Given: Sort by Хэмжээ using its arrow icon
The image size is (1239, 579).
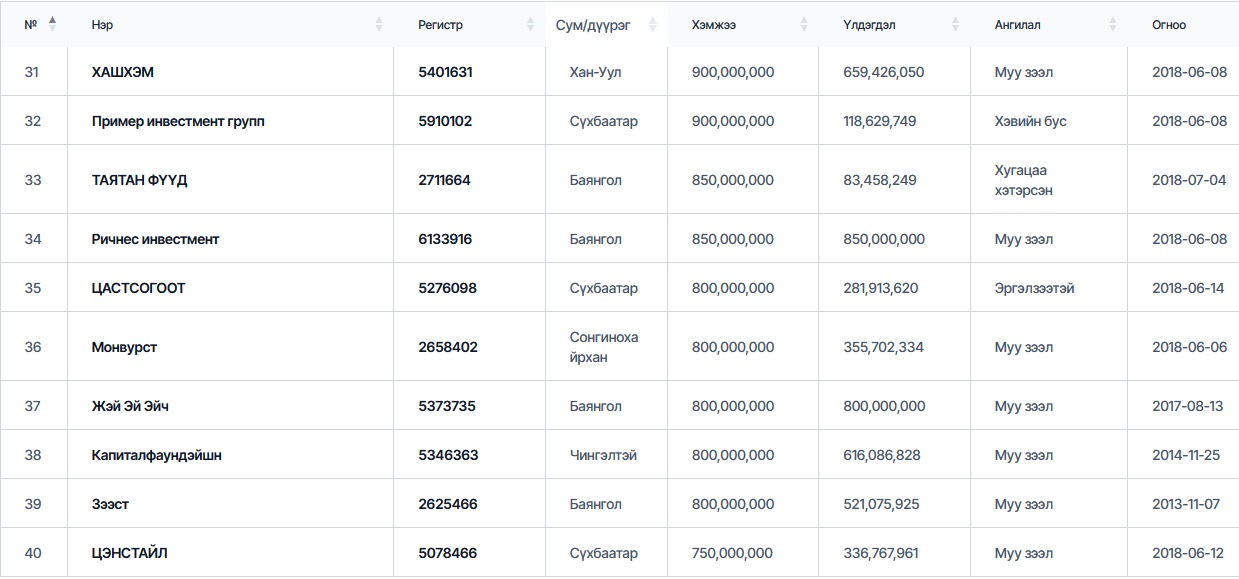Looking at the screenshot, I should 804,24.
